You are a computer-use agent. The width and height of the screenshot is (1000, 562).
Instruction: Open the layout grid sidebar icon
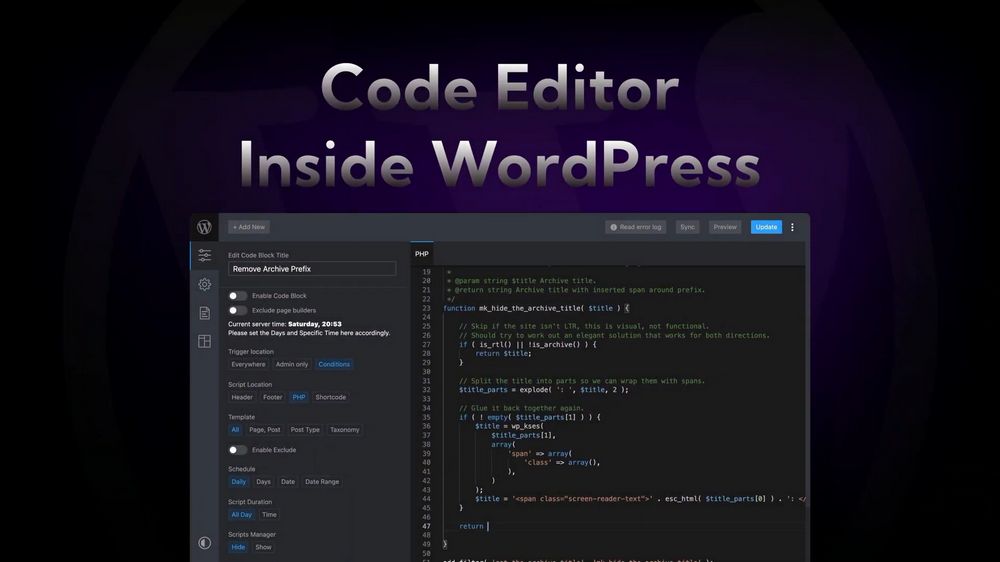(x=204, y=341)
